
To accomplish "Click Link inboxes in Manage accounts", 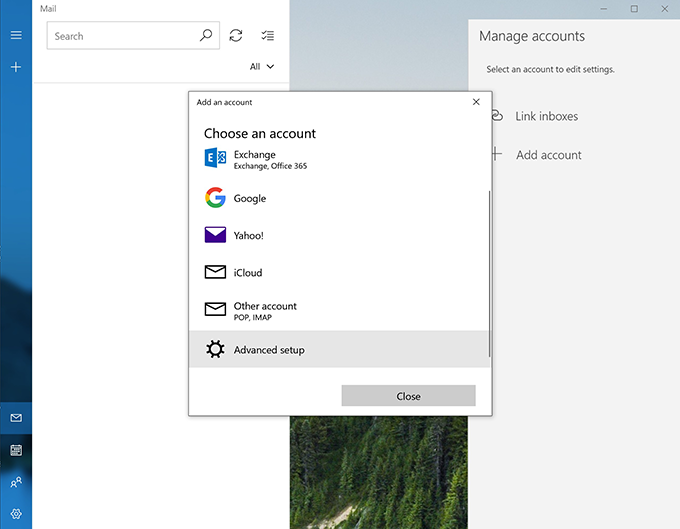I will click(x=546, y=116).
